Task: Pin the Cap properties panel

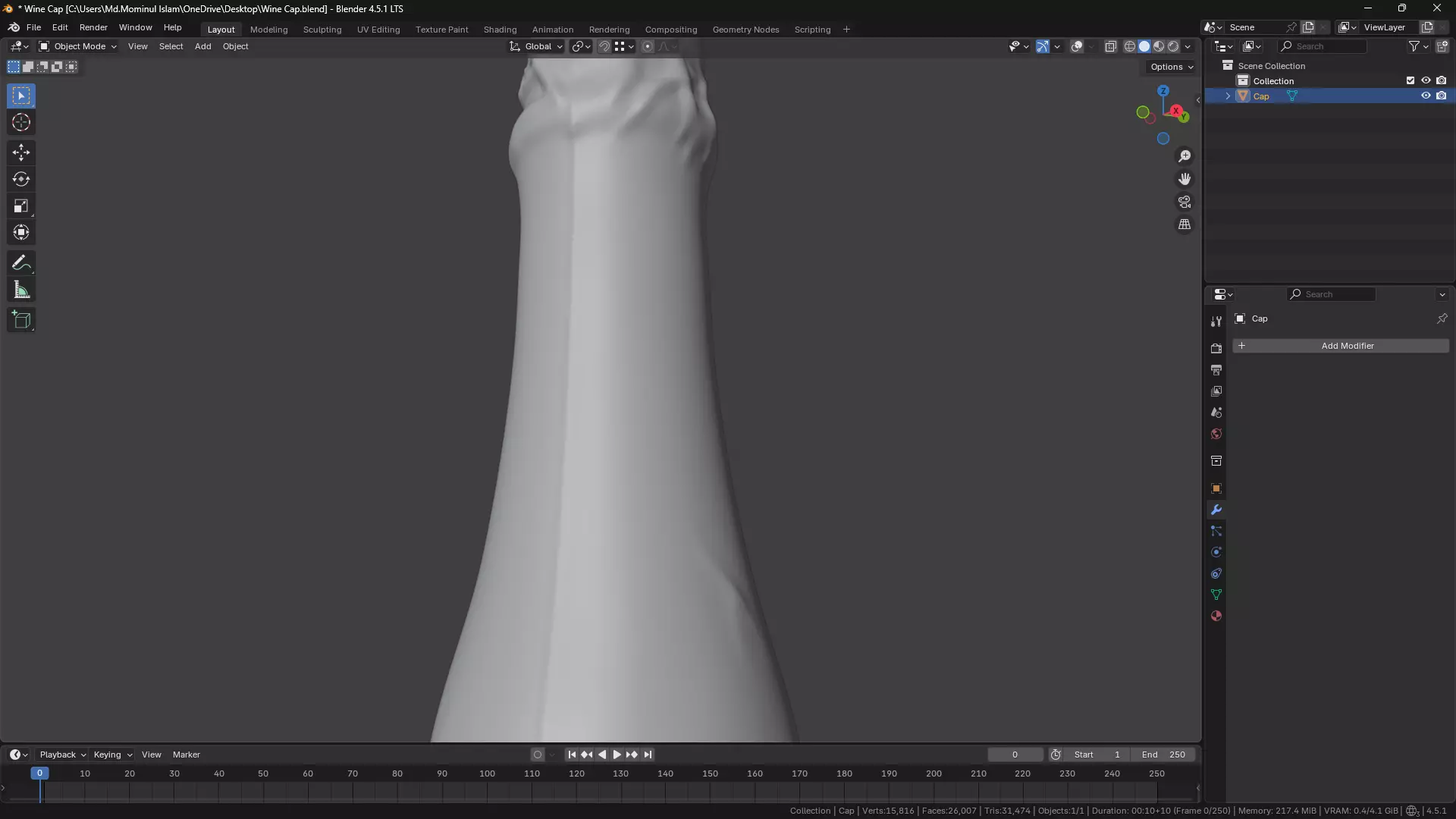Action: click(x=1442, y=318)
